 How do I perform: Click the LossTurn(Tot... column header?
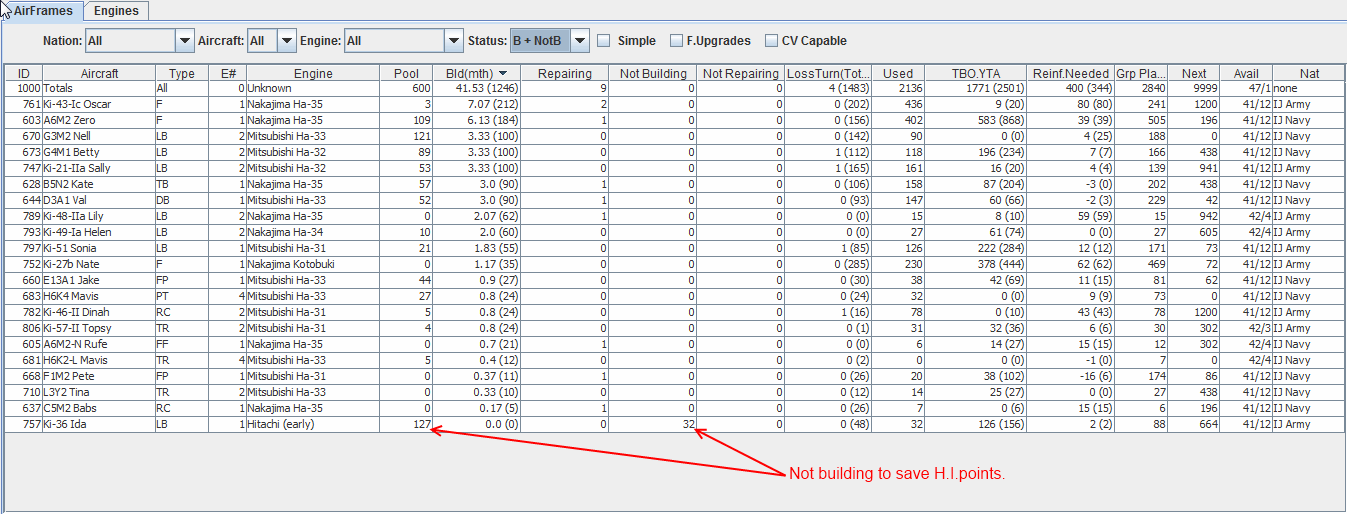click(x=828, y=73)
